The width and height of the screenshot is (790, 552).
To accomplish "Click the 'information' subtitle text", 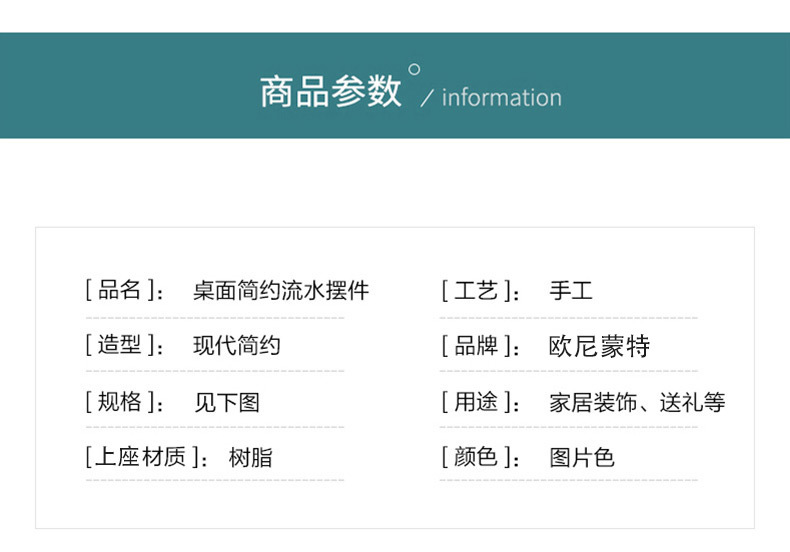I will click(501, 98).
